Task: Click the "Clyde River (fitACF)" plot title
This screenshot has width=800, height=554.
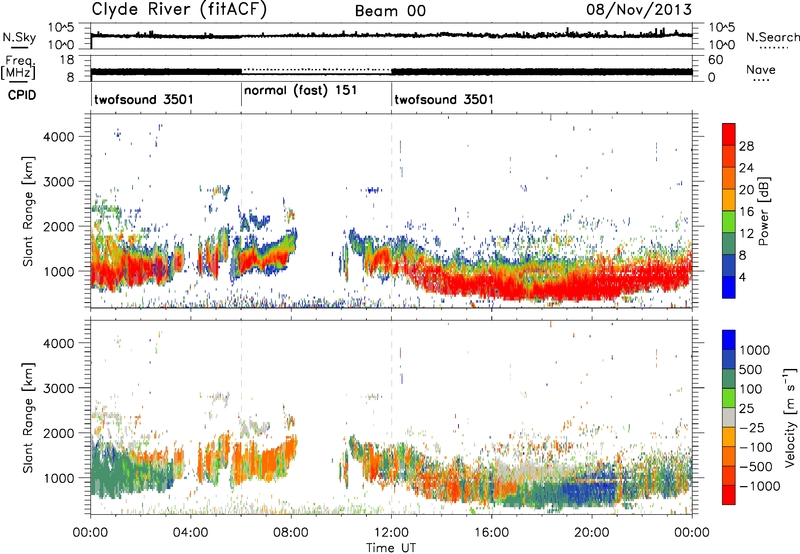Action: point(179,10)
